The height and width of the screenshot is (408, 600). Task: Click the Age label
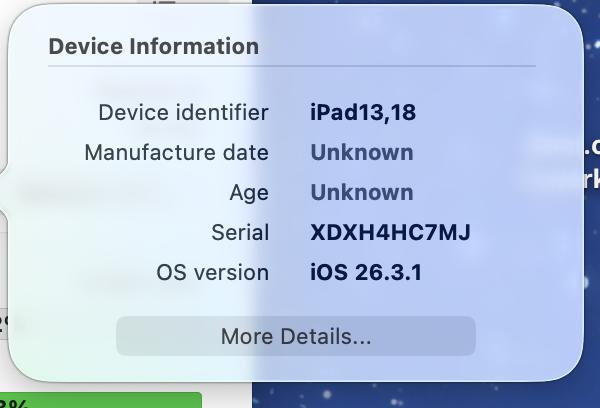[x=249, y=193]
